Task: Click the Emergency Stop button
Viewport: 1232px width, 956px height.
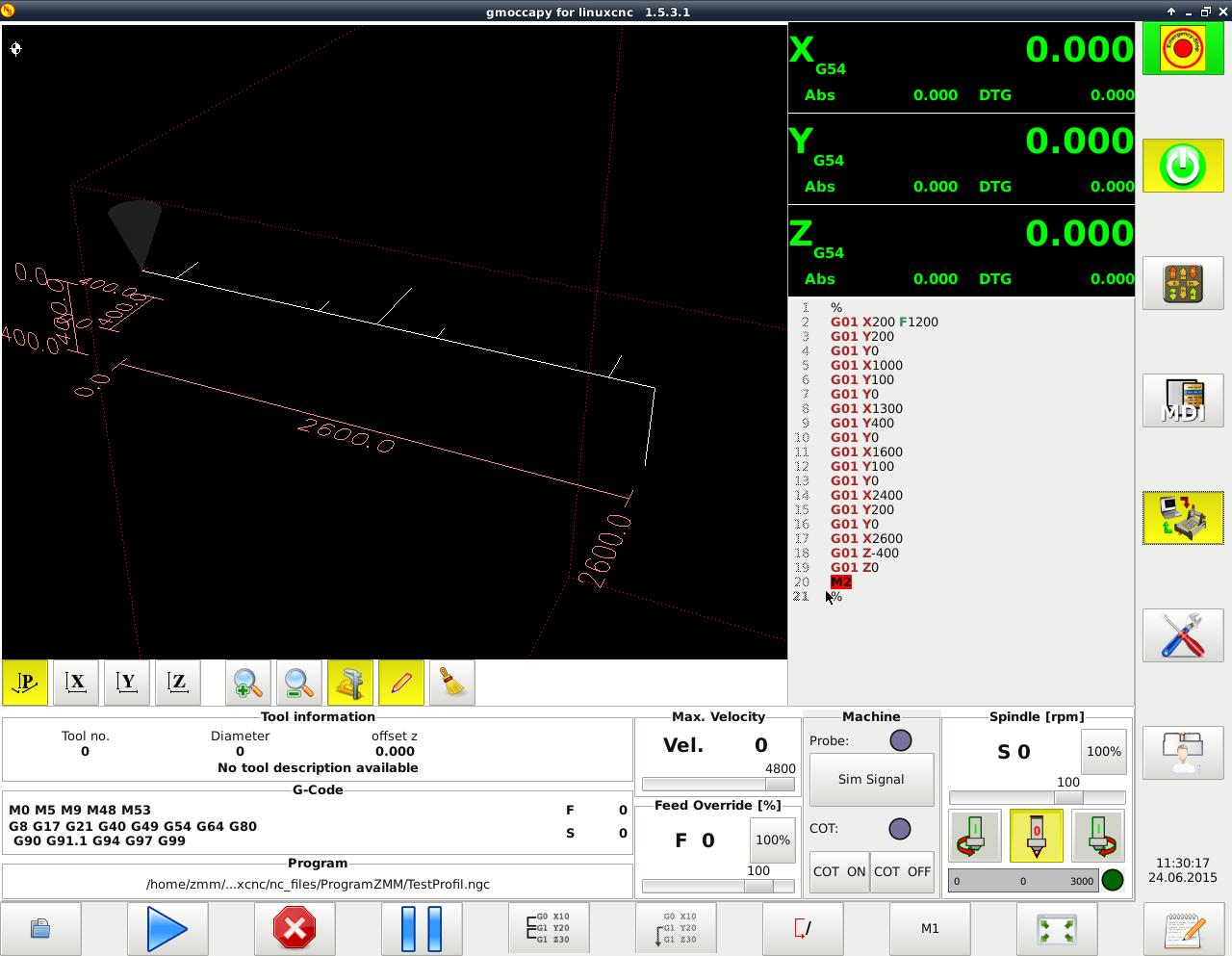Action: tap(1183, 49)
